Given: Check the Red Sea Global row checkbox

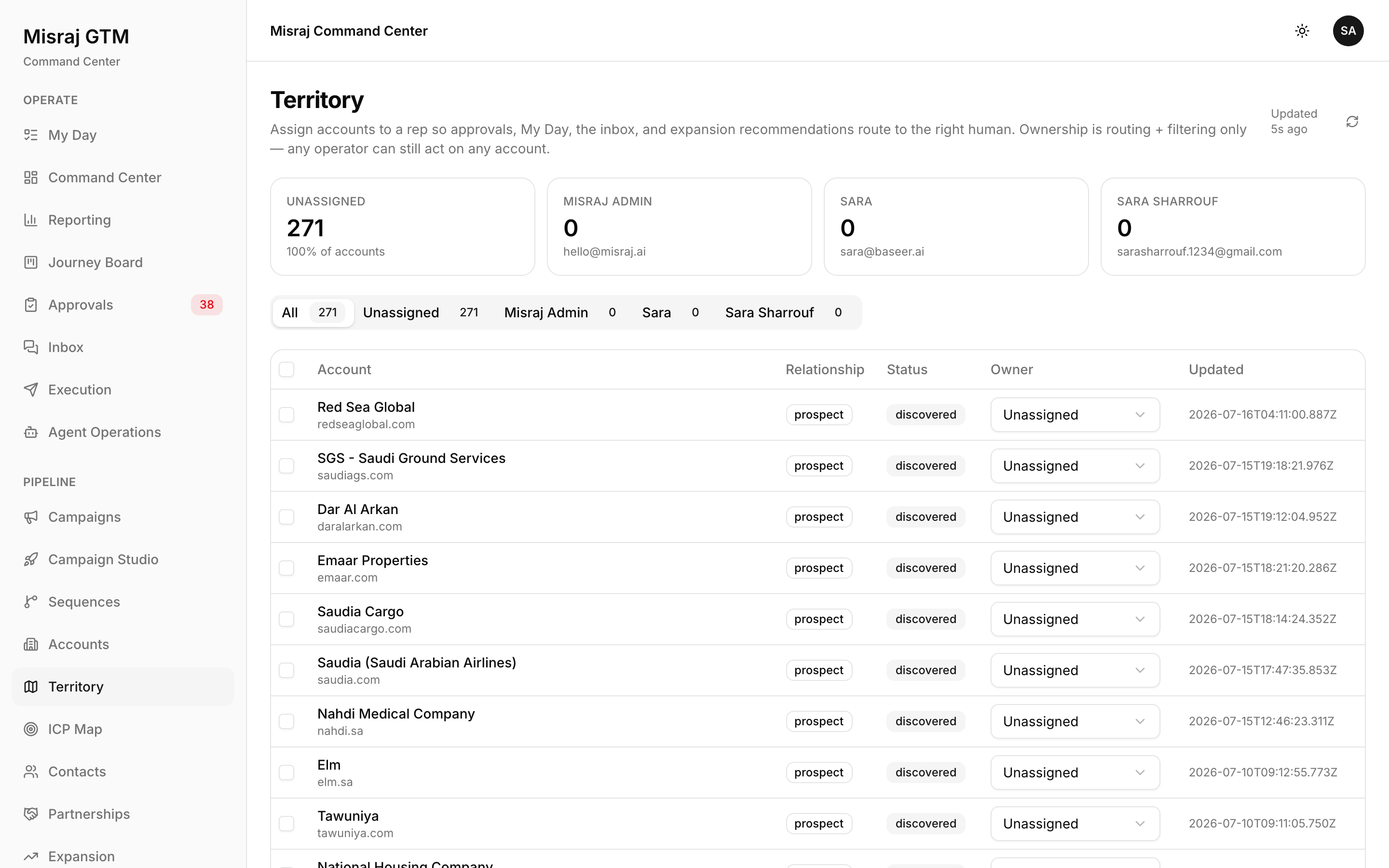Looking at the screenshot, I should click(286, 415).
